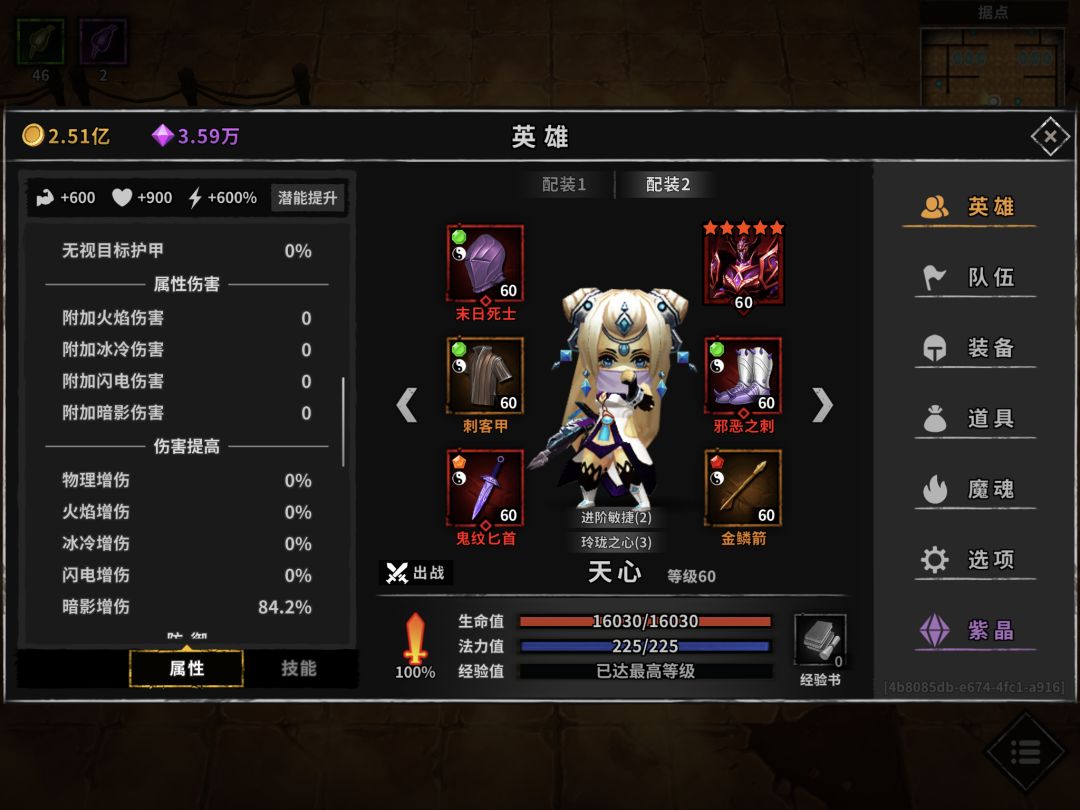Open the 经验书 experience book item
The image size is (1080, 810).
pos(820,641)
